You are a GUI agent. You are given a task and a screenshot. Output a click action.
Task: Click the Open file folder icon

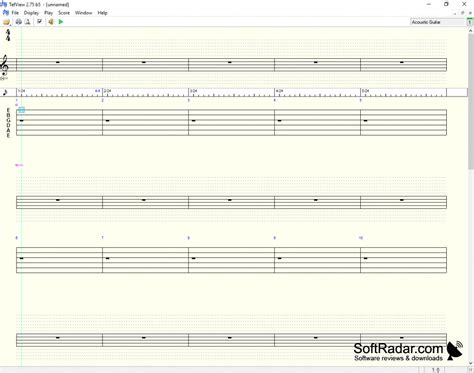(x=6, y=22)
